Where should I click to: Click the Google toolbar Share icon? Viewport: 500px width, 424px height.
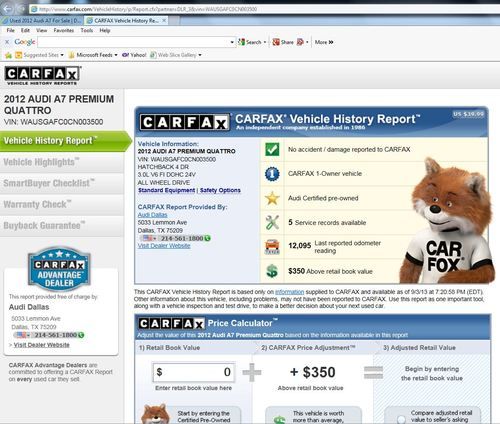(276, 42)
